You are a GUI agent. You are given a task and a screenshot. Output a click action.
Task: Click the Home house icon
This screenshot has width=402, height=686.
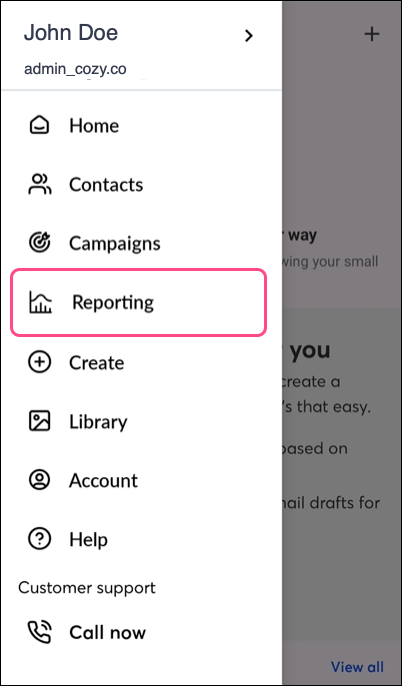(x=39, y=126)
